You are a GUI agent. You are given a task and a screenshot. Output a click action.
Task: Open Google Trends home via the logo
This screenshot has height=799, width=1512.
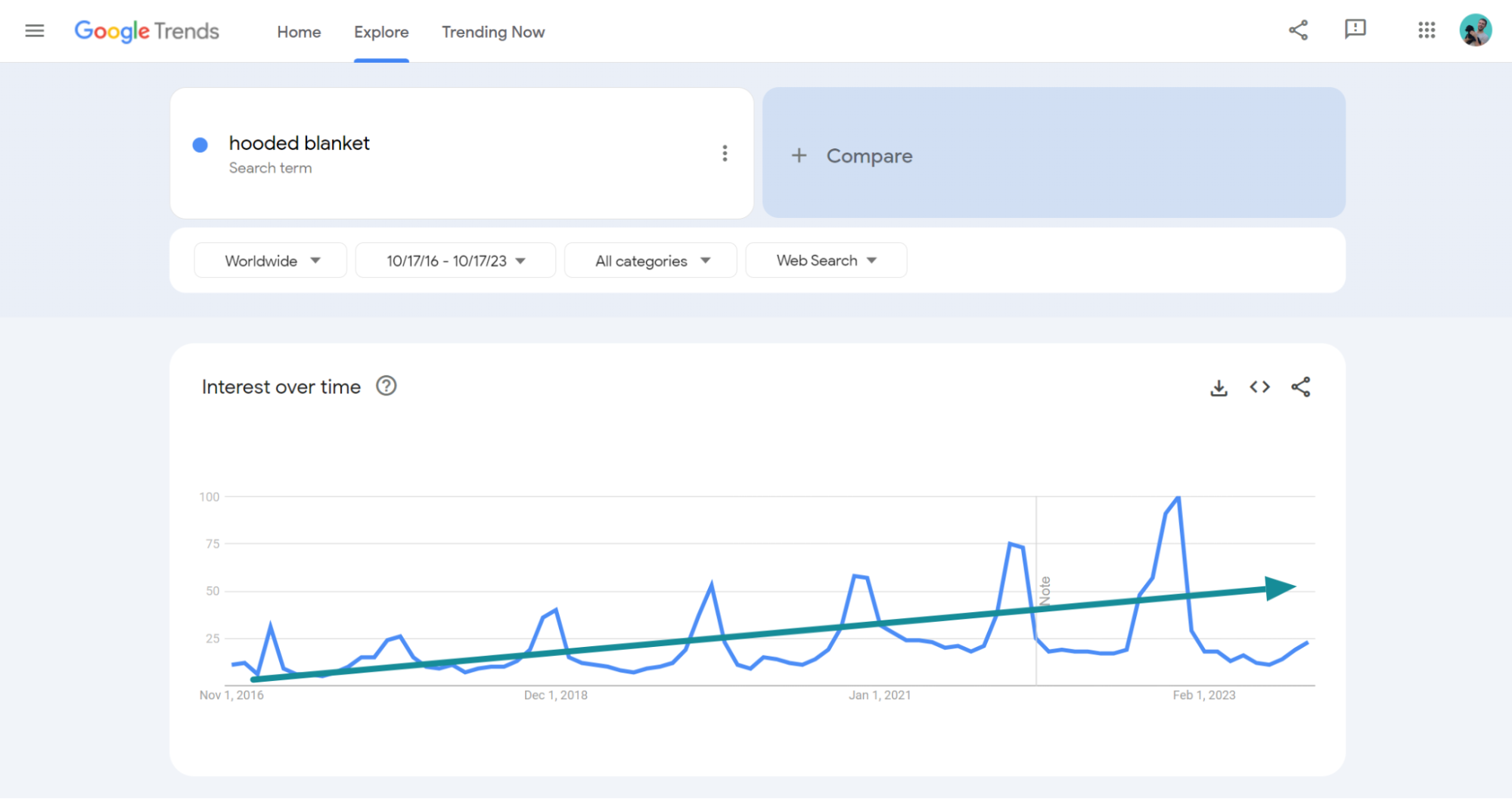tap(146, 31)
